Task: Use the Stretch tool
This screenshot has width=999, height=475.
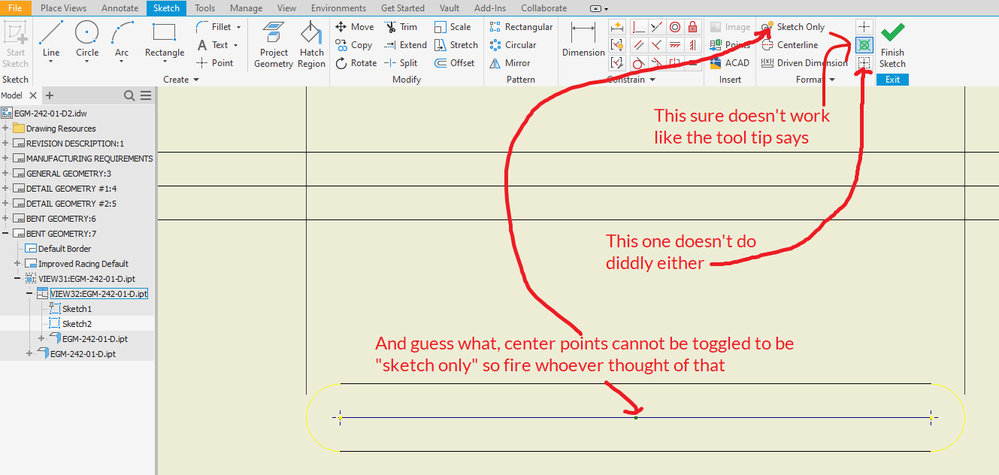Action: (456, 45)
